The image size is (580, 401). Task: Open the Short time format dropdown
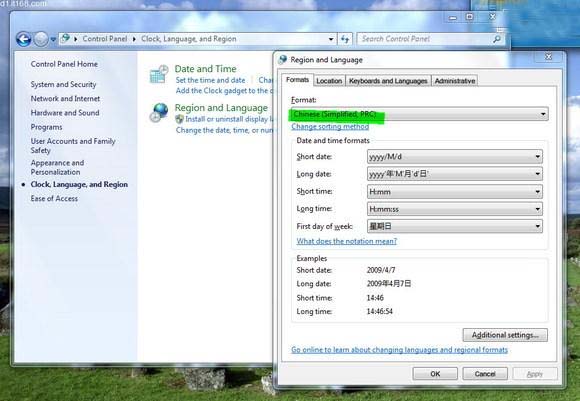455,192
